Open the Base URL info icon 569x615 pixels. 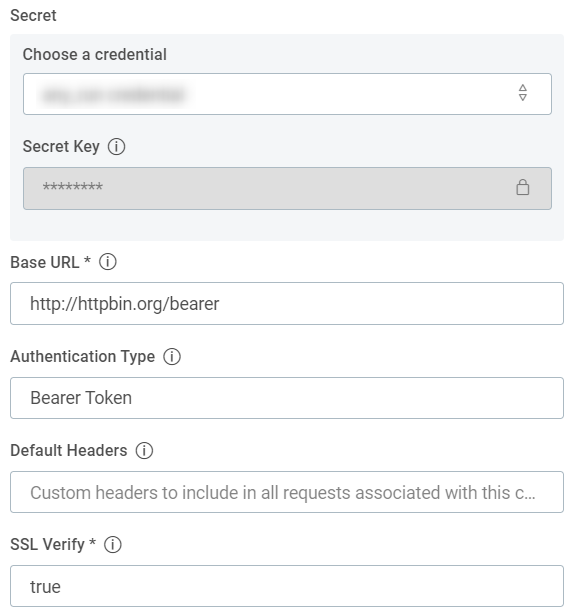tap(107, 262)
